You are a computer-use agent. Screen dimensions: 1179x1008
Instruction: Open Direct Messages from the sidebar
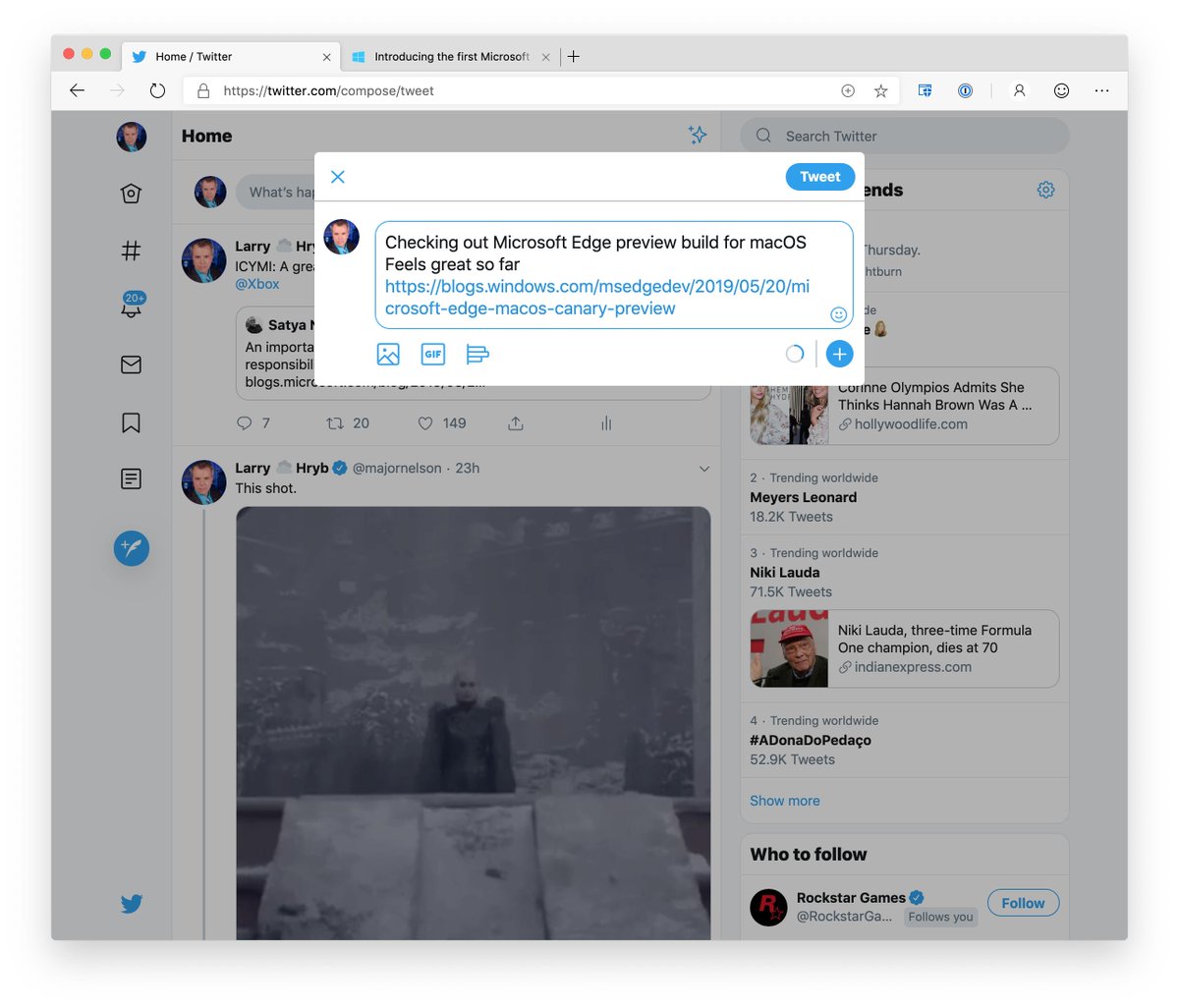(x=131, y=364)
